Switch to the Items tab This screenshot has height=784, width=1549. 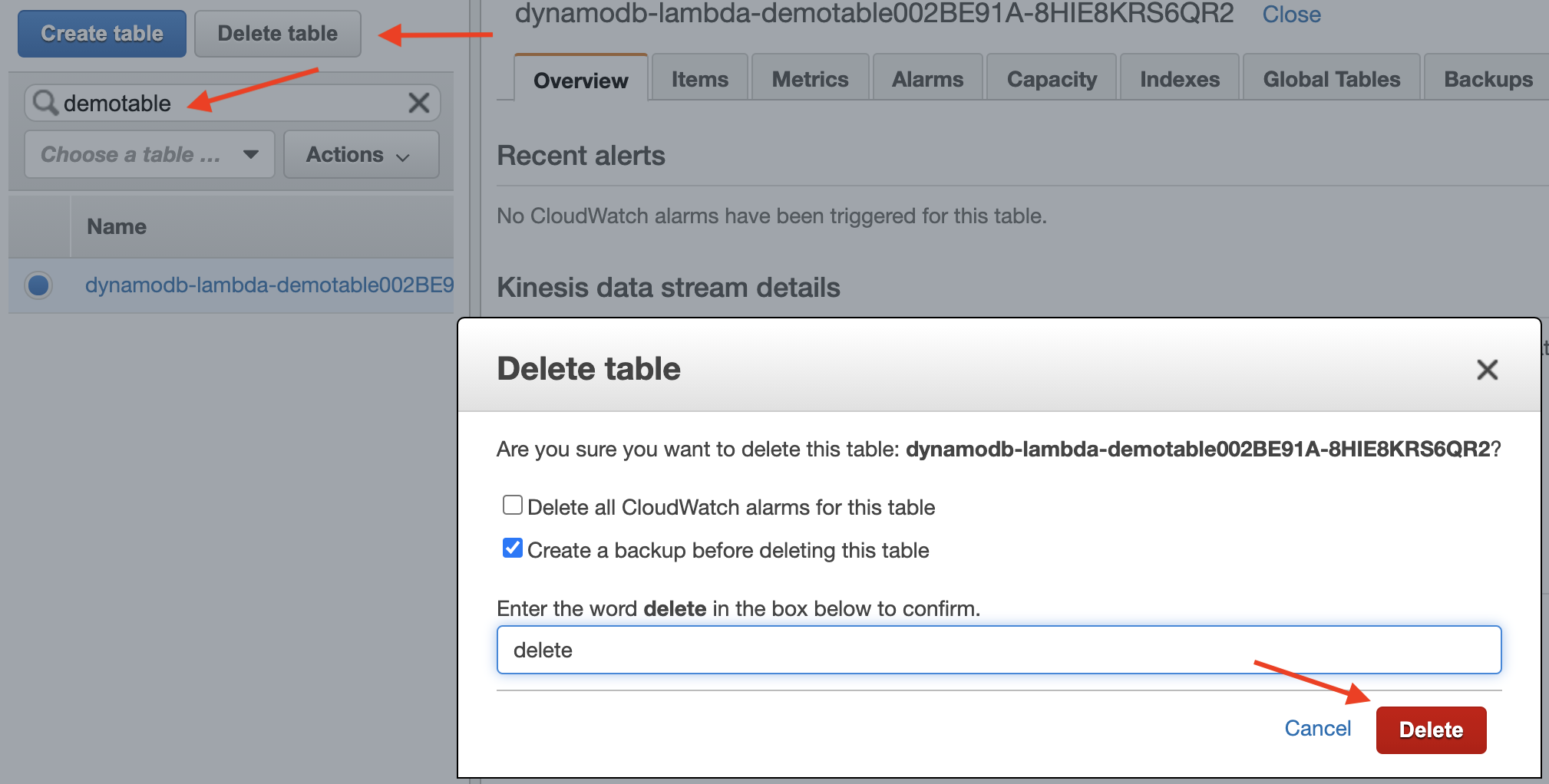(x=699, y=77)
